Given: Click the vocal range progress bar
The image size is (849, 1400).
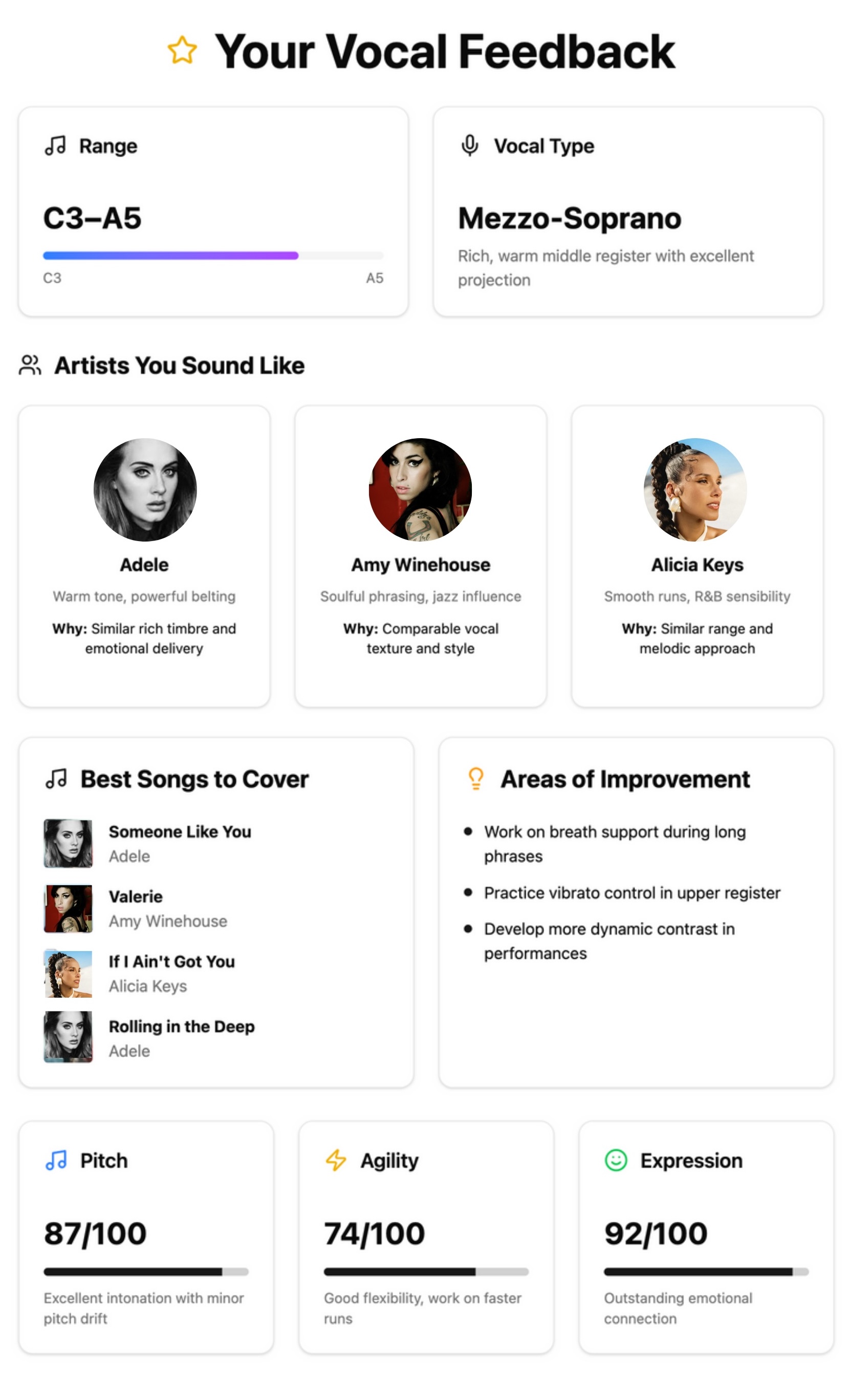Looking at the screenshot, I should [x=213, y=255].
